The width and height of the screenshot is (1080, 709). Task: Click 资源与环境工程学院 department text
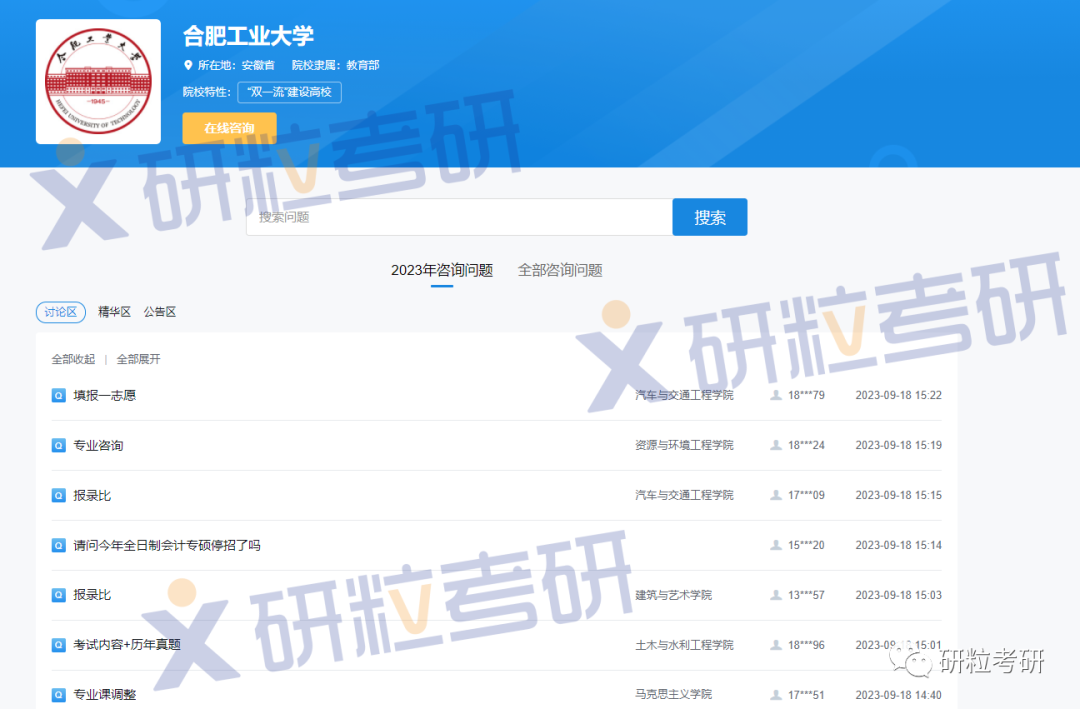[x=684, y=446]
